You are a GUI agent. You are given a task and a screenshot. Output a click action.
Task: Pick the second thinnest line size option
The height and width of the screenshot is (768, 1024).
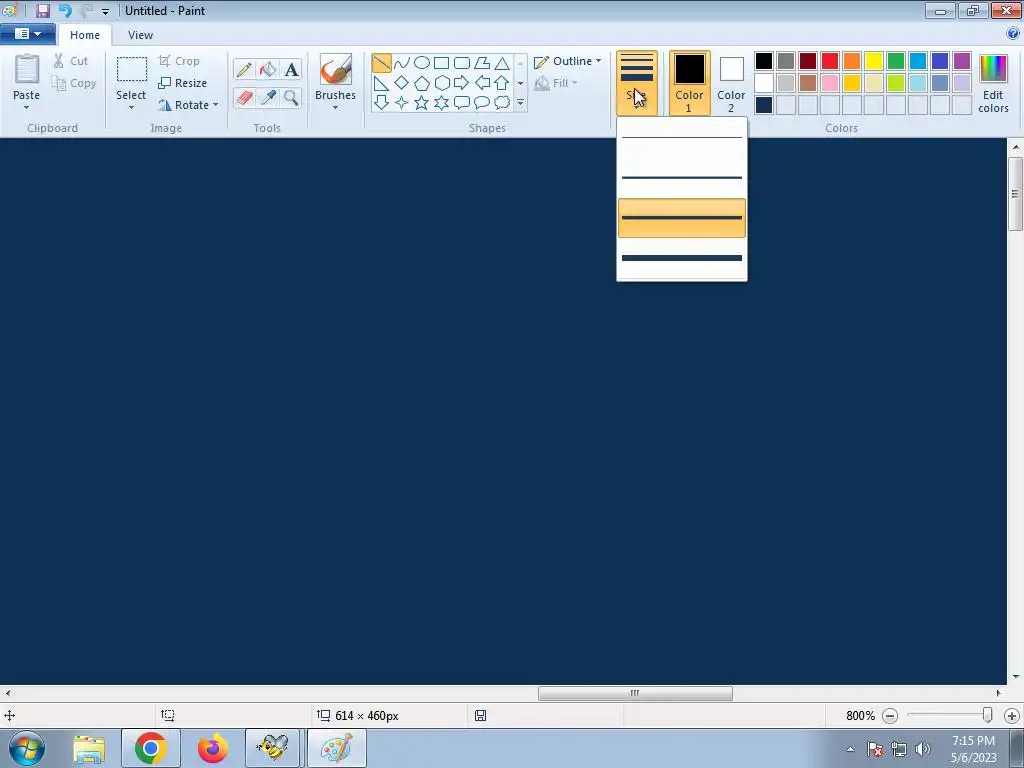682,177
